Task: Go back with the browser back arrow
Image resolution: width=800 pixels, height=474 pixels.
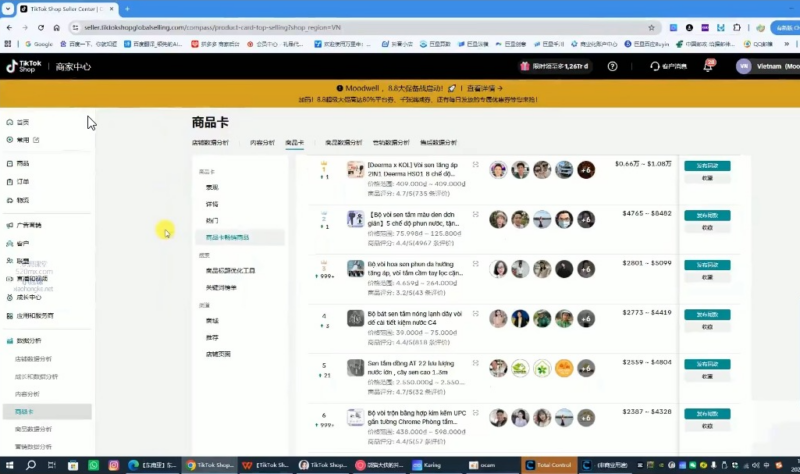Action: click(x=9, y=28)
